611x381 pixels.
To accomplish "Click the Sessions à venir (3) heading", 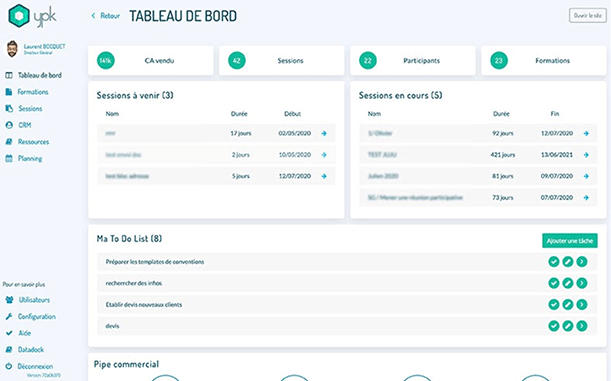I will click(x=135, y=95).
